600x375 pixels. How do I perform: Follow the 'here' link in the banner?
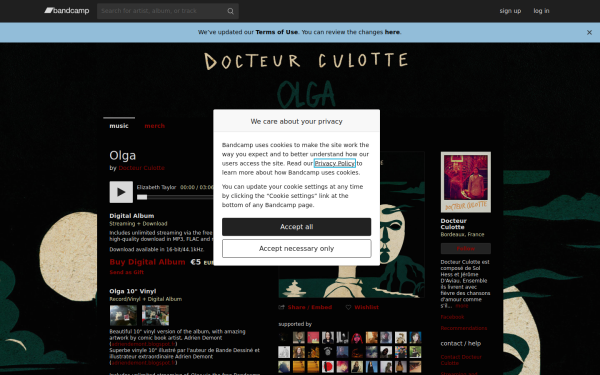[392, 32]
